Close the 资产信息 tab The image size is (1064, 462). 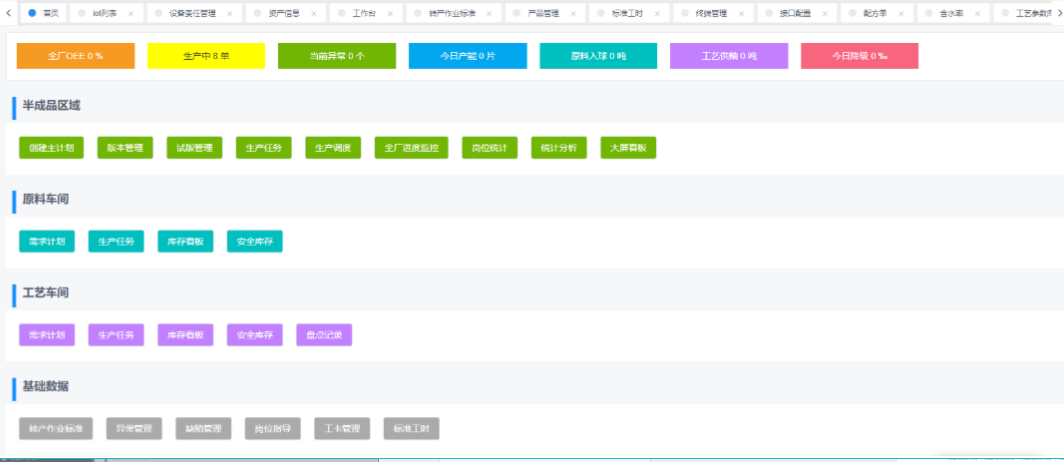click(x=315, y=14)
